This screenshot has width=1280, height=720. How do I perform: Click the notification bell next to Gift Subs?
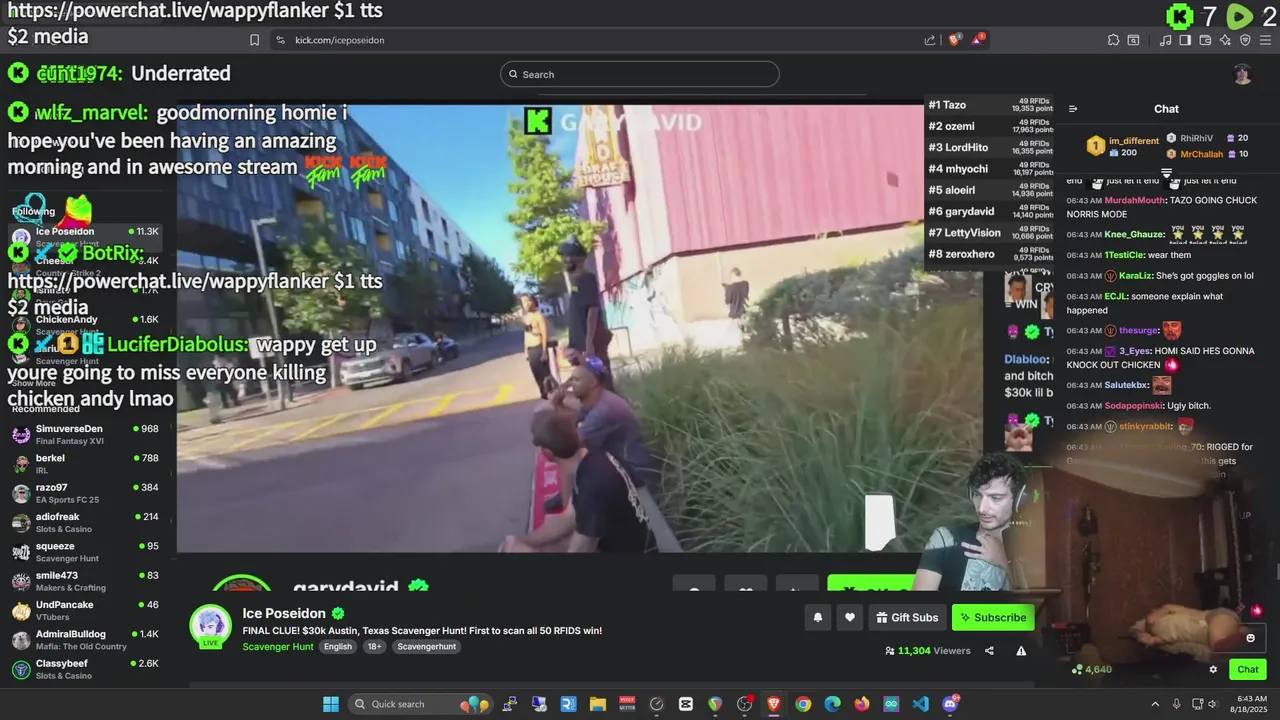pos(817,618)
